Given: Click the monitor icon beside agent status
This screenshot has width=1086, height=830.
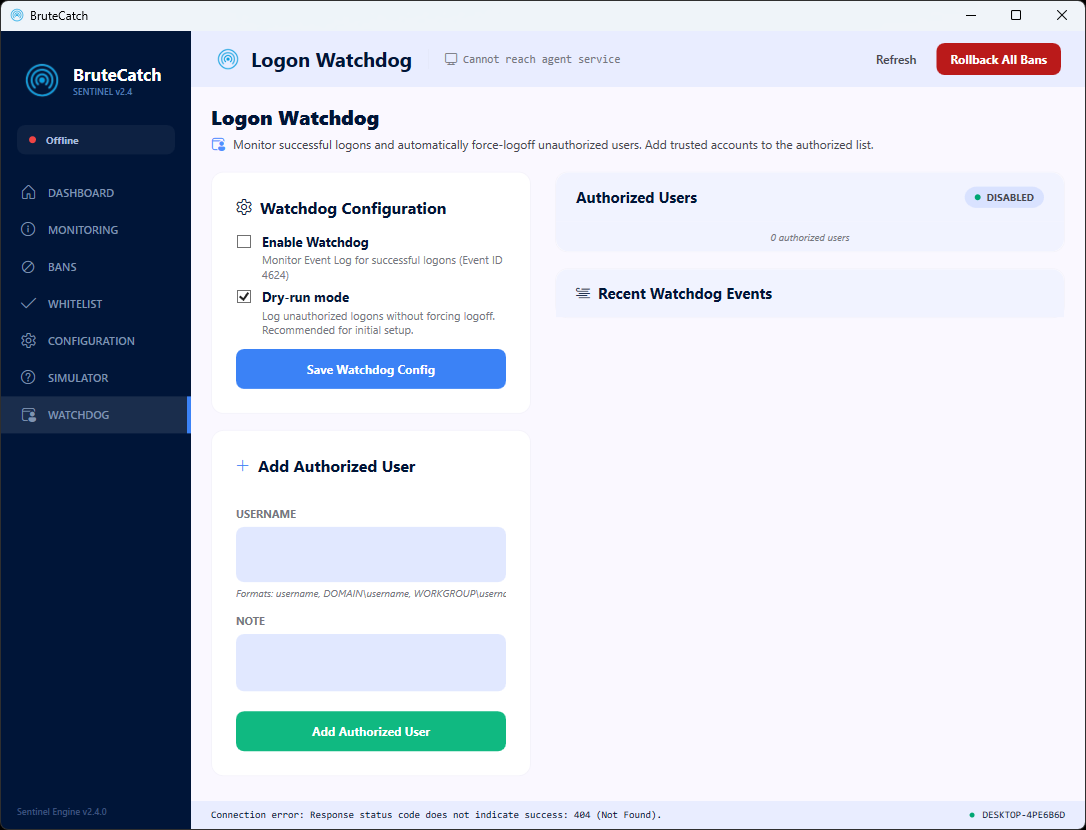Looking at the screenshot, I should (451, 60).
